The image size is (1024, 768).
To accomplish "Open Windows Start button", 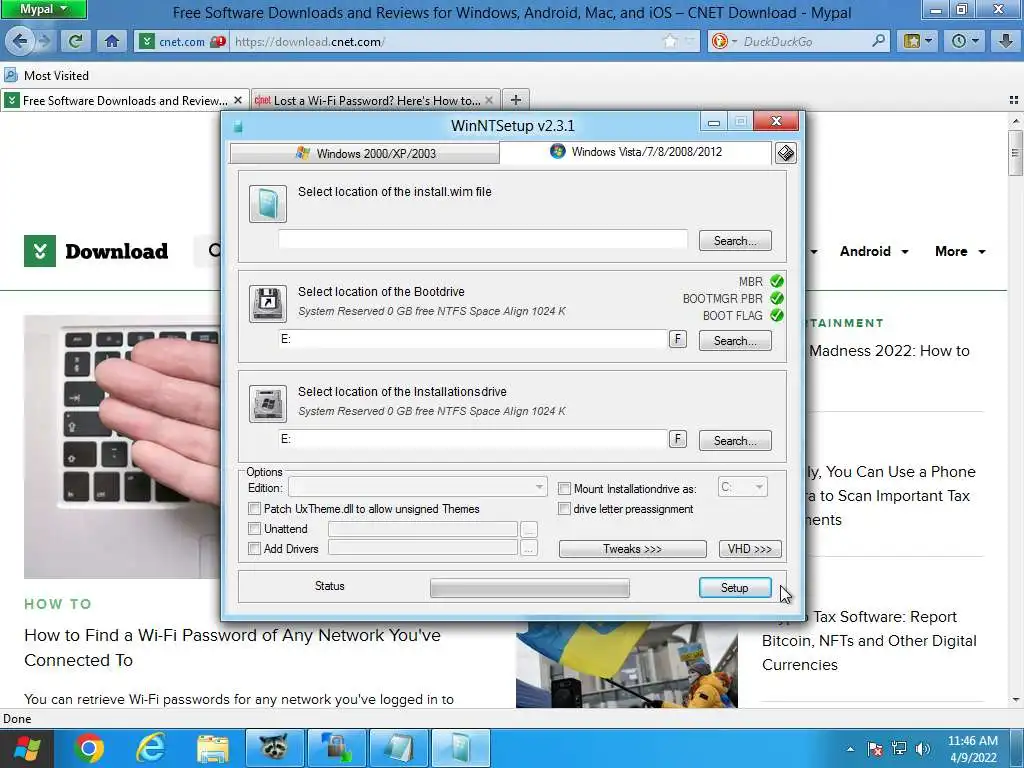I will [x=27, y=748].
